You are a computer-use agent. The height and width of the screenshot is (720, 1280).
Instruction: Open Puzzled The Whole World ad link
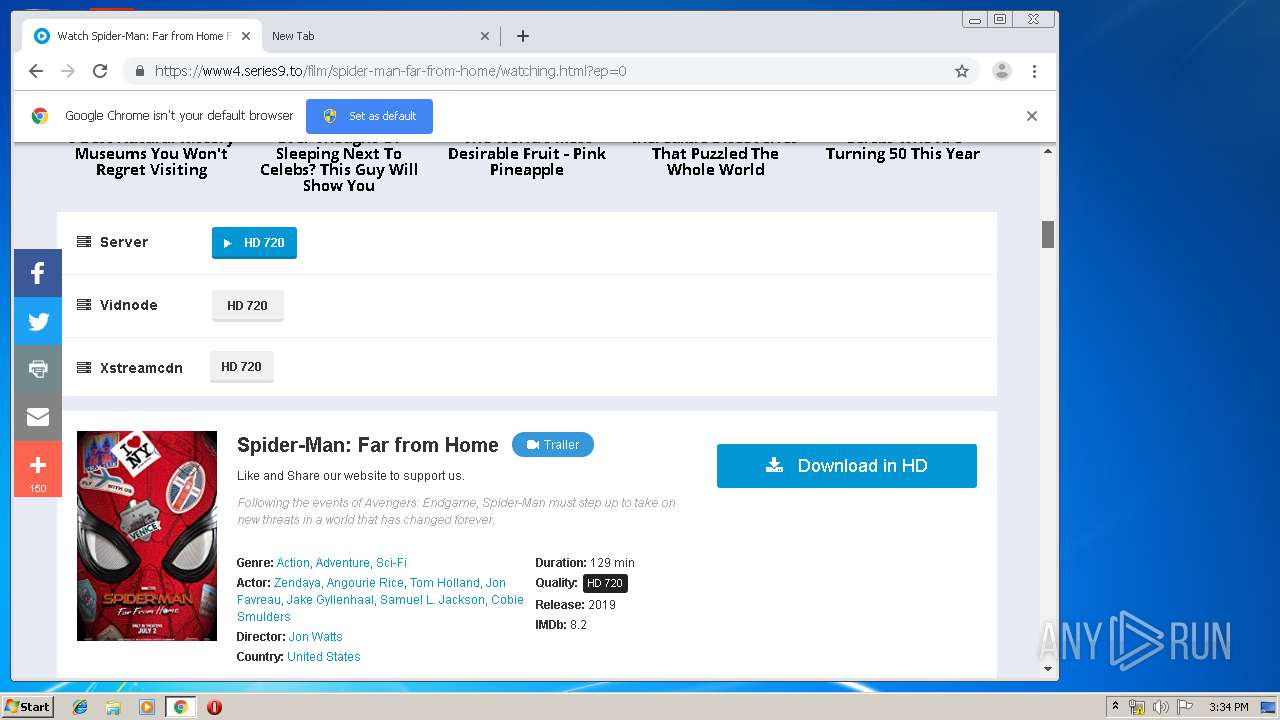tap(715, 161)
